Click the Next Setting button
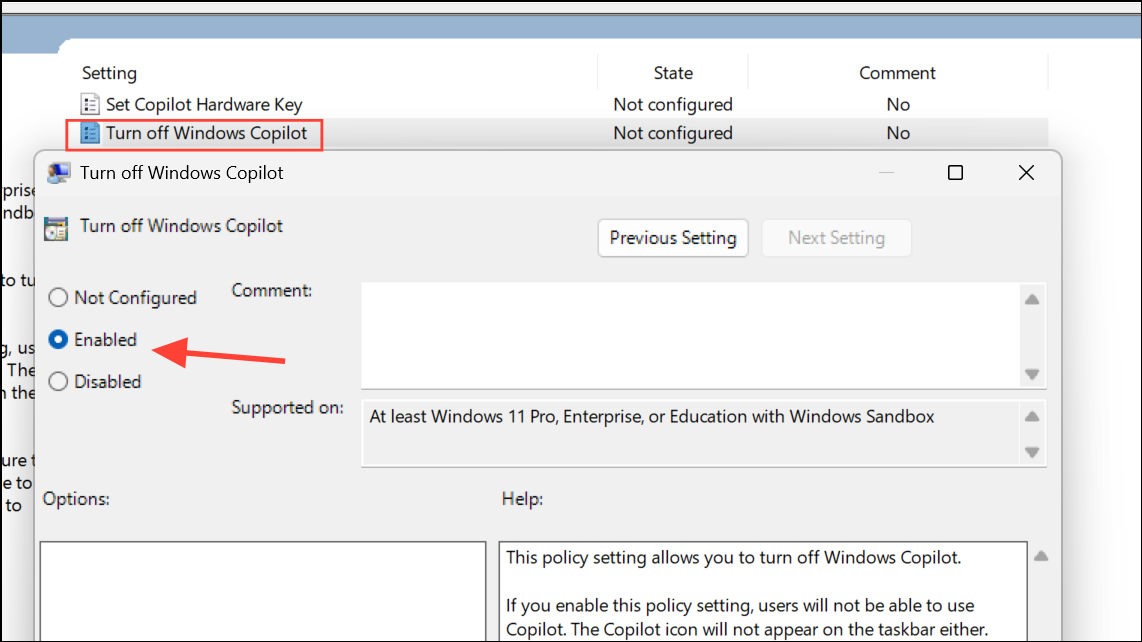The image size is (1142, 642). pyautogui.click(x=836, y=238)
